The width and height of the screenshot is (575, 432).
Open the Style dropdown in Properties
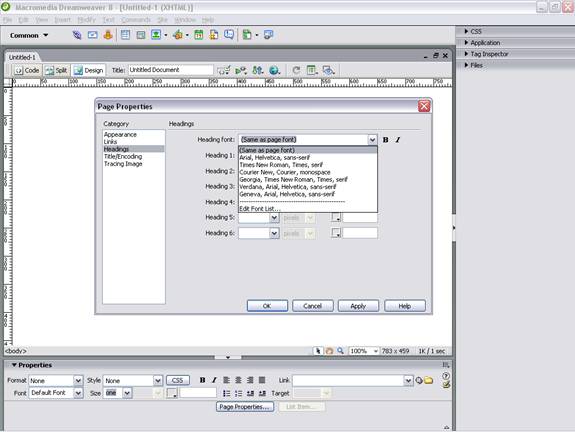coord(158,381)
